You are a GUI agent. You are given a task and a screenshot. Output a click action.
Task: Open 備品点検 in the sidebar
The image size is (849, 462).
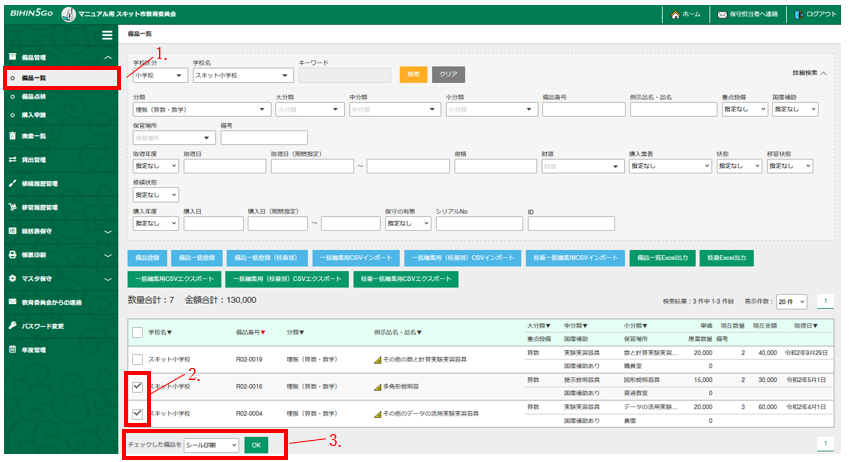point(34,96)
